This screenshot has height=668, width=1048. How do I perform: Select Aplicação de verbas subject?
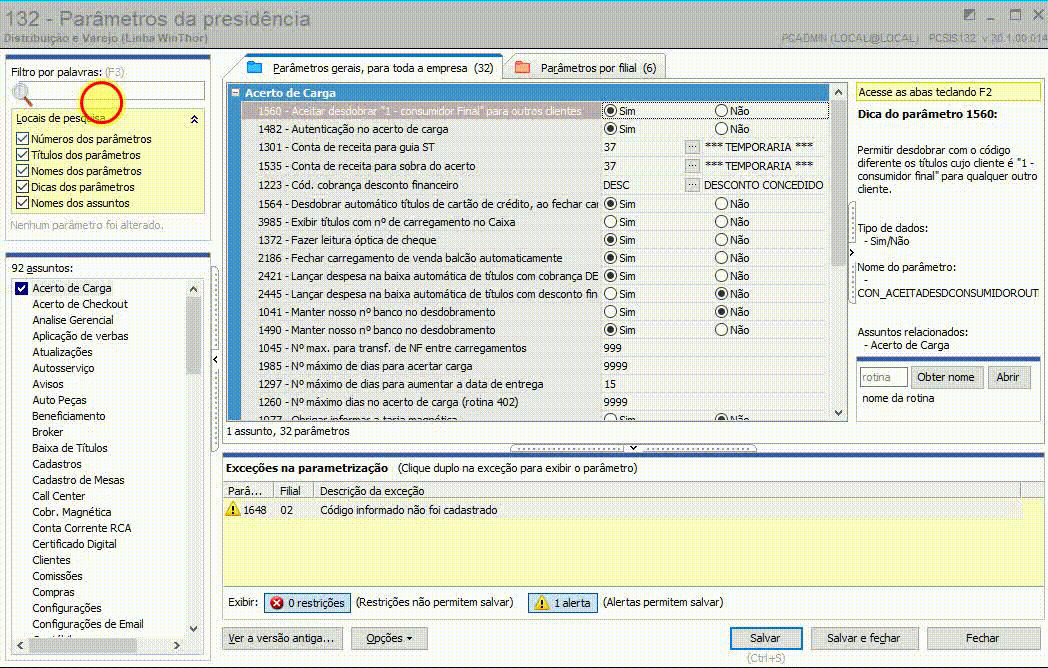click(80, 336)
